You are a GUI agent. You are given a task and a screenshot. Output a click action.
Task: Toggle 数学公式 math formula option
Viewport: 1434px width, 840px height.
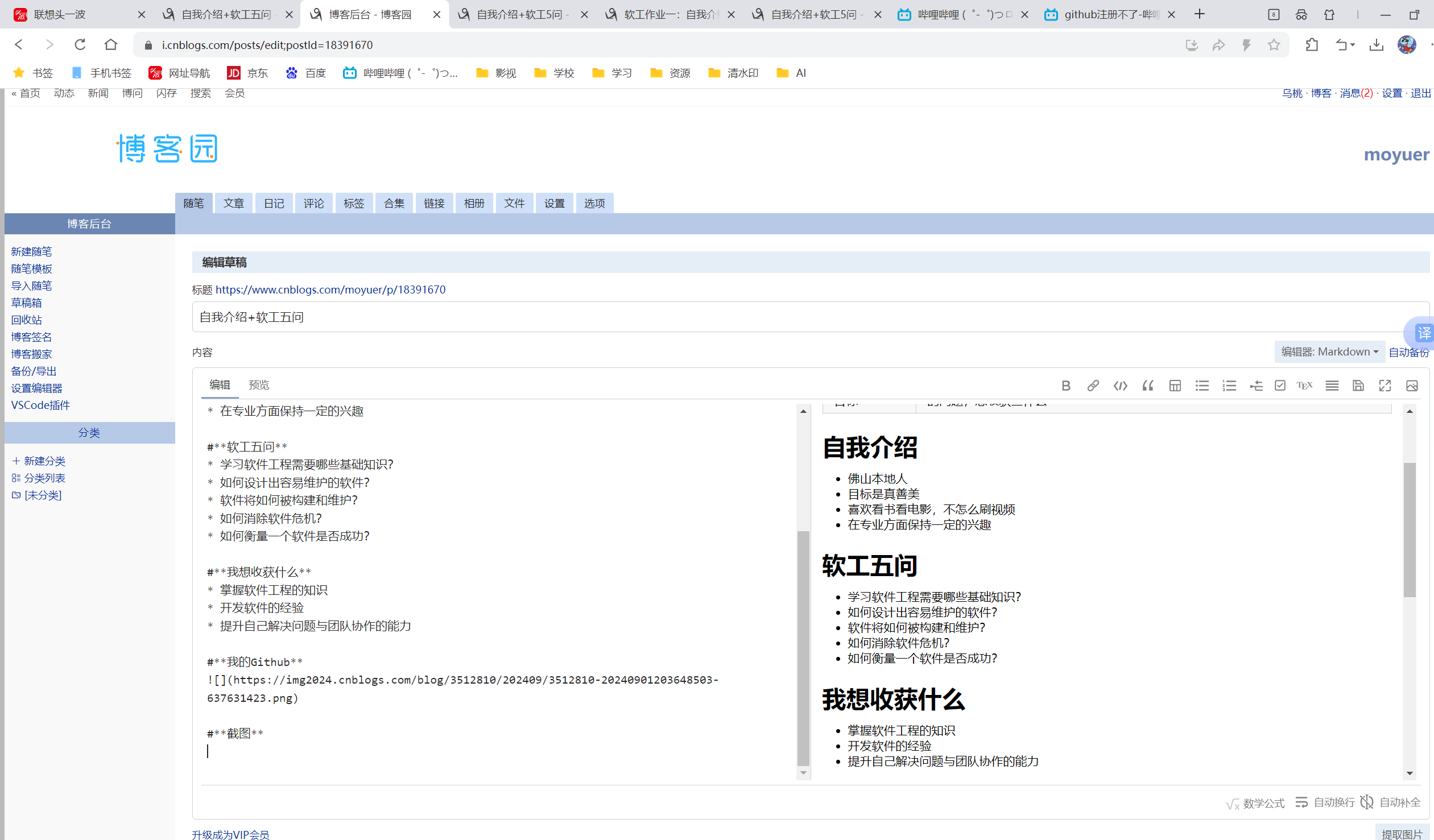click(x=1255, y=803)
